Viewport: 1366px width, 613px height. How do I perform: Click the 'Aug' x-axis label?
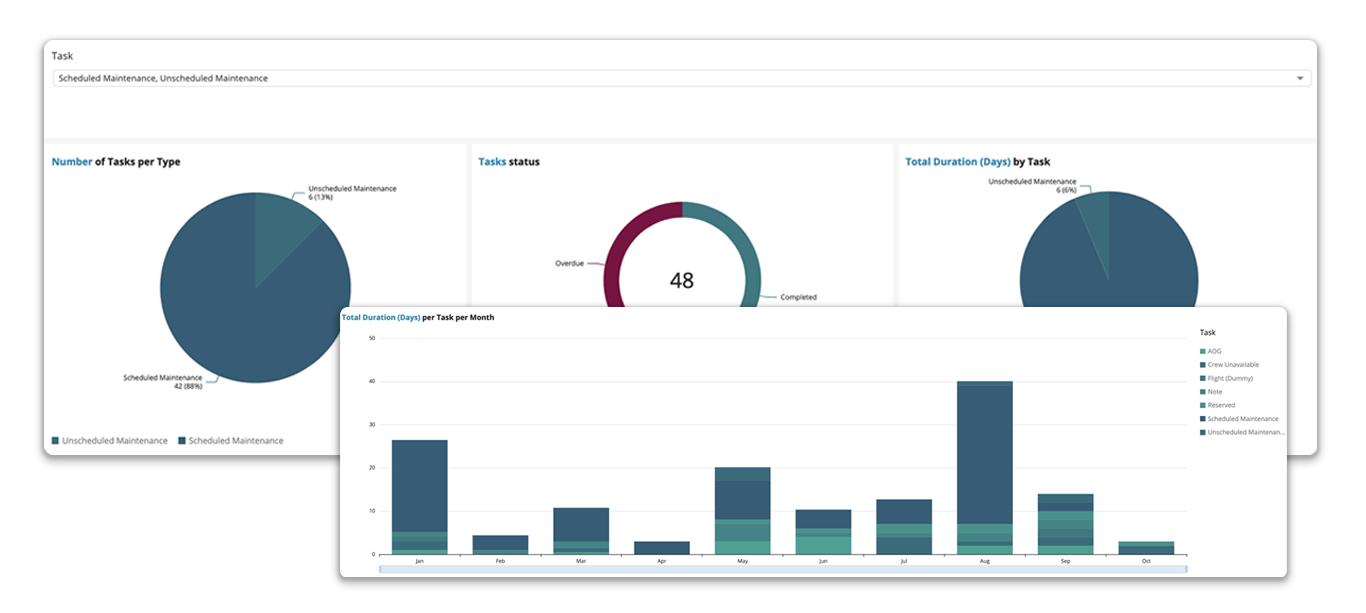pos(985,562)
